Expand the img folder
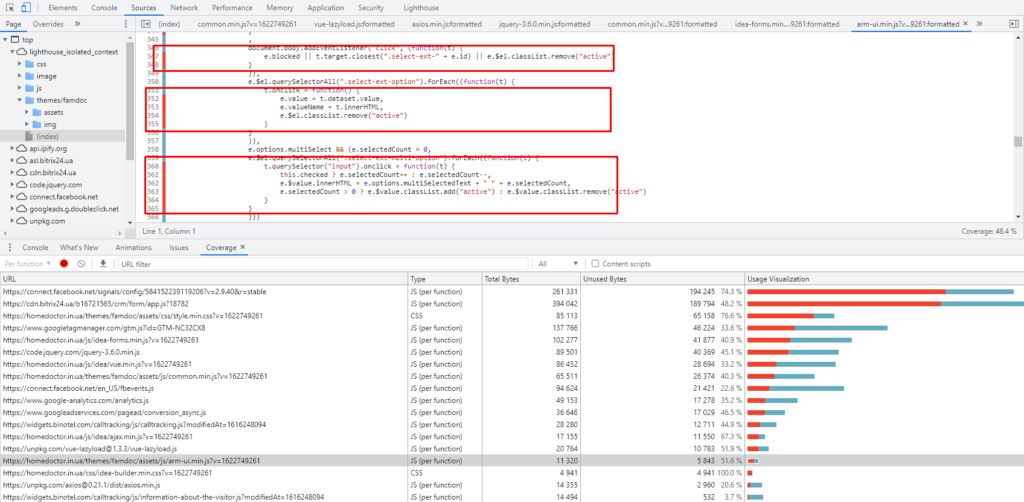 coord(27,125)
